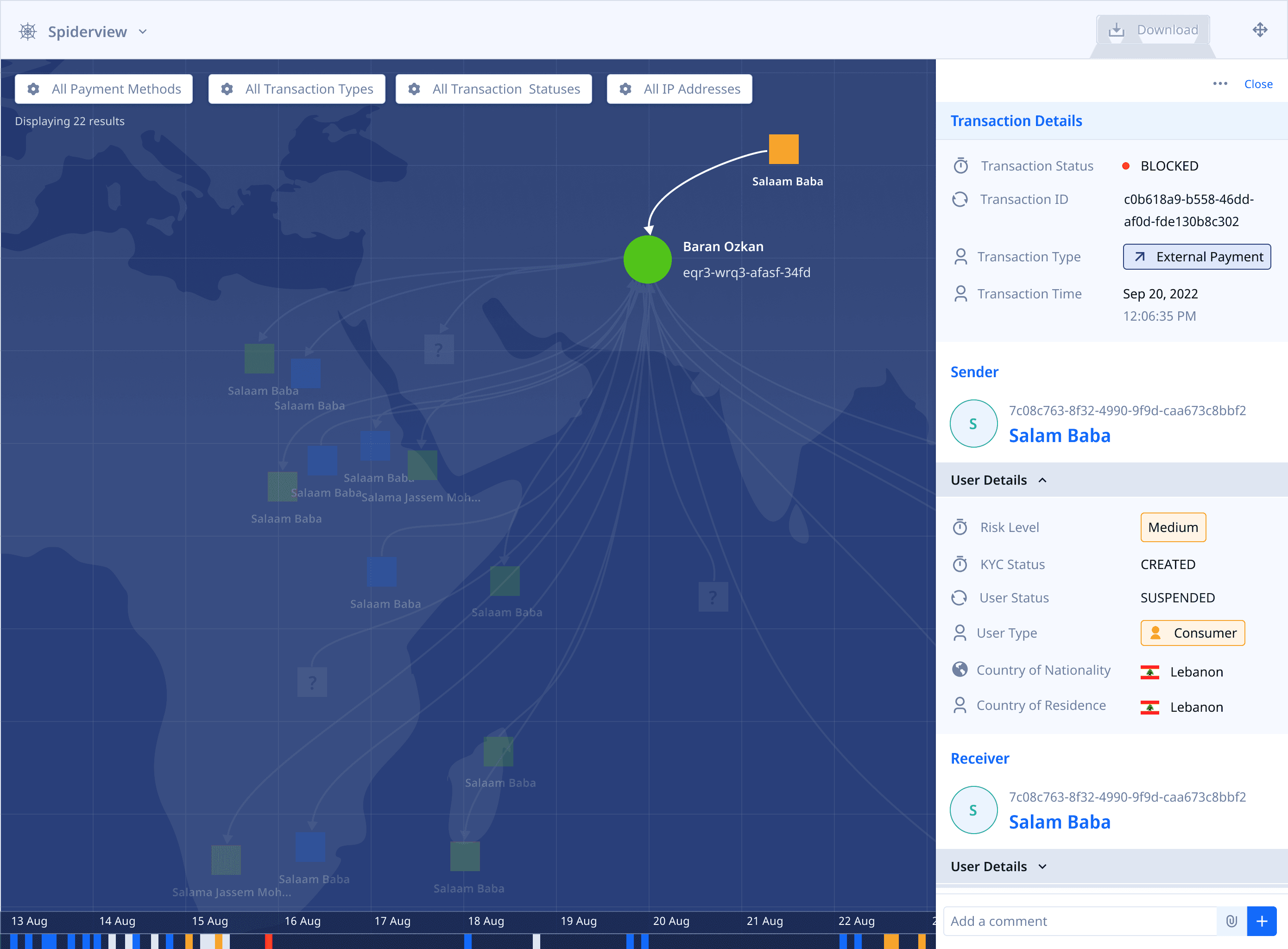Click the Download button
Image resolution: width=1288 pixels, height=949 pixels.
coord(1153,30)
